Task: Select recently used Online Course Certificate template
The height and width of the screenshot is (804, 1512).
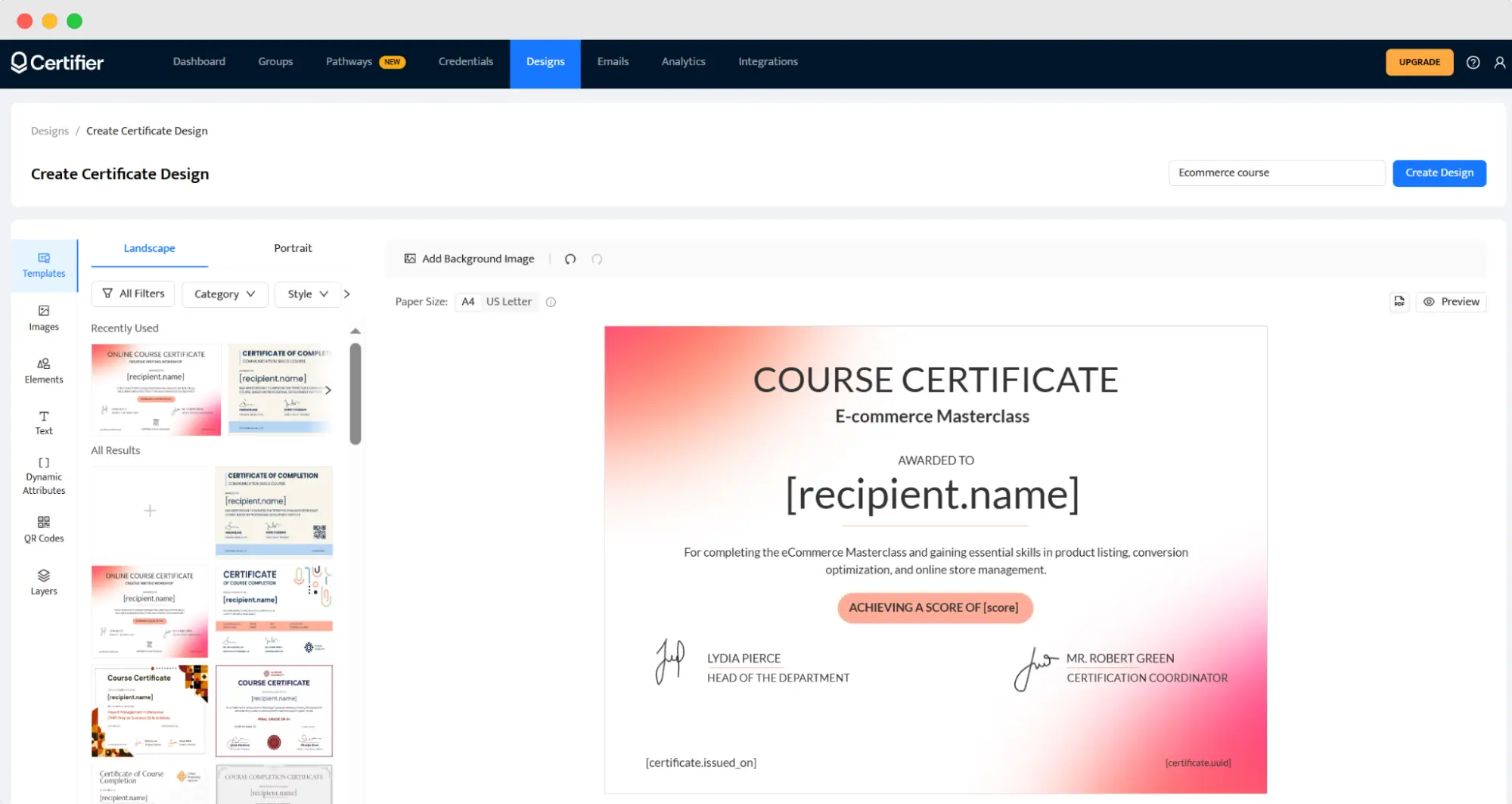Action: (x=156, y=390)
